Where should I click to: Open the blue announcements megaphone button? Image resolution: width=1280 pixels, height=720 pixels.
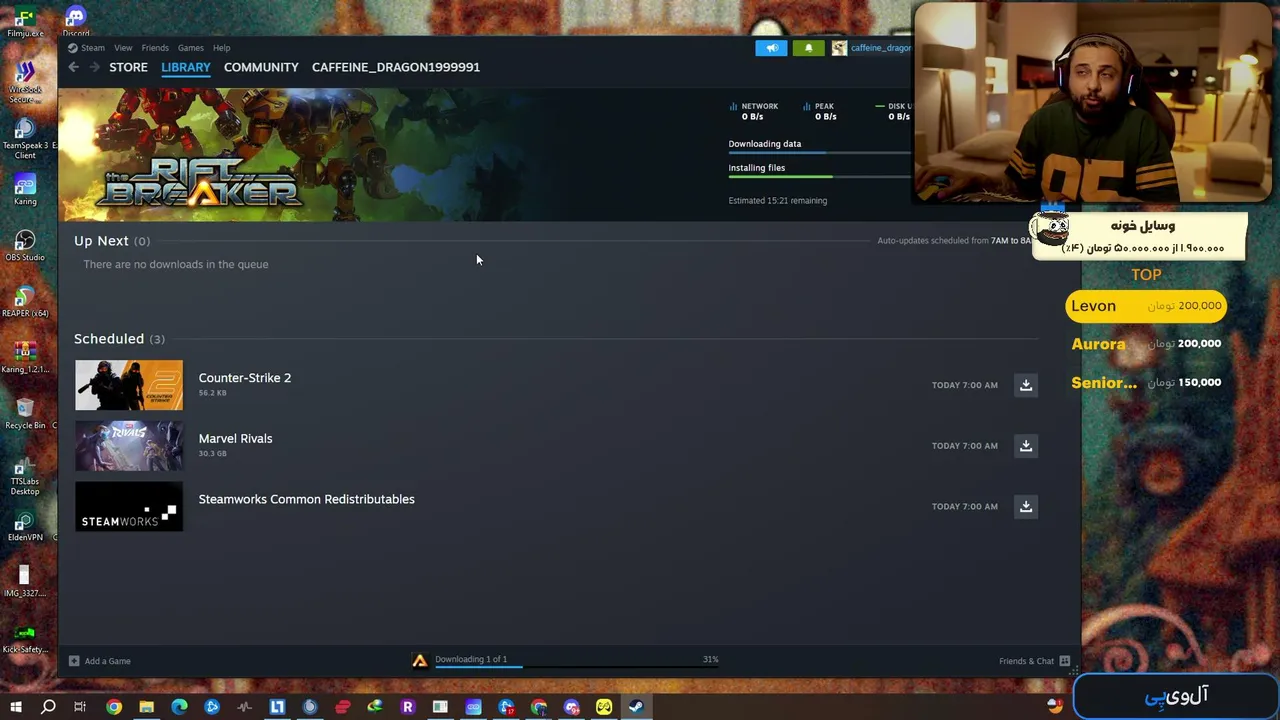[x=771, y=48]
